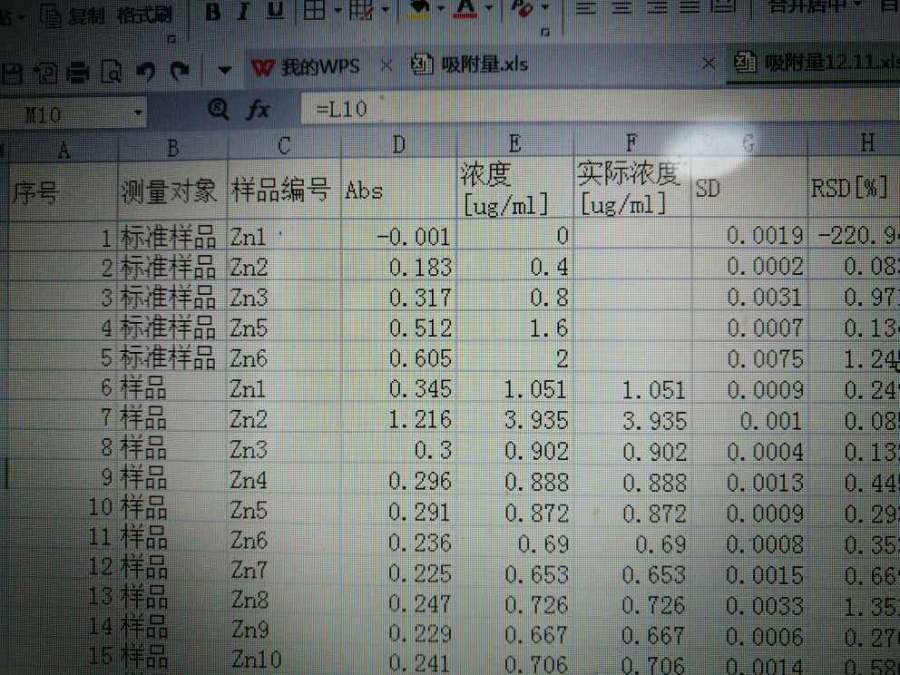Screen dimensions: 900x675
Task: Click the draw border pencil icon
Action: pos(361,10)
